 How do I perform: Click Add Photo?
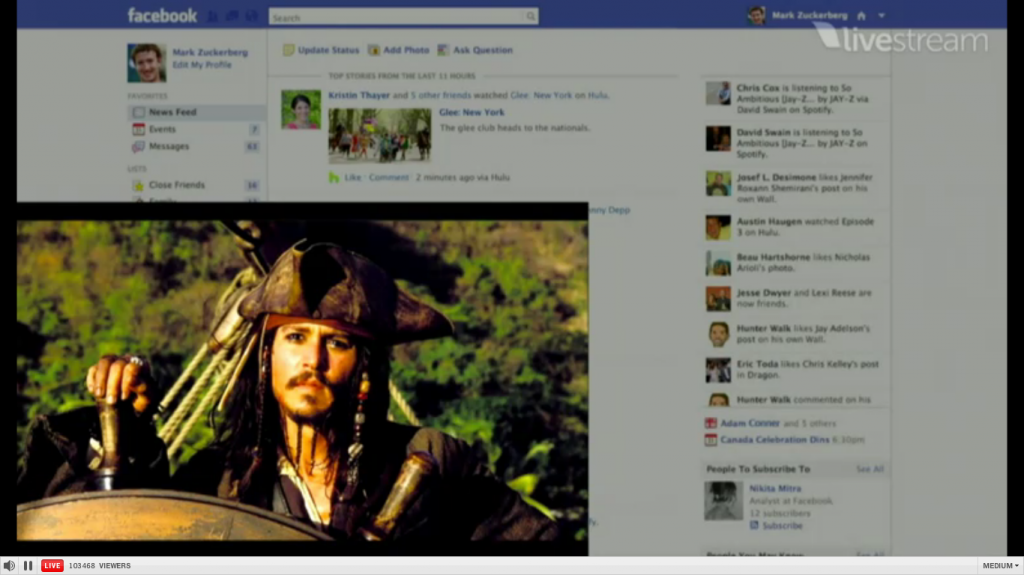point(398,50)
